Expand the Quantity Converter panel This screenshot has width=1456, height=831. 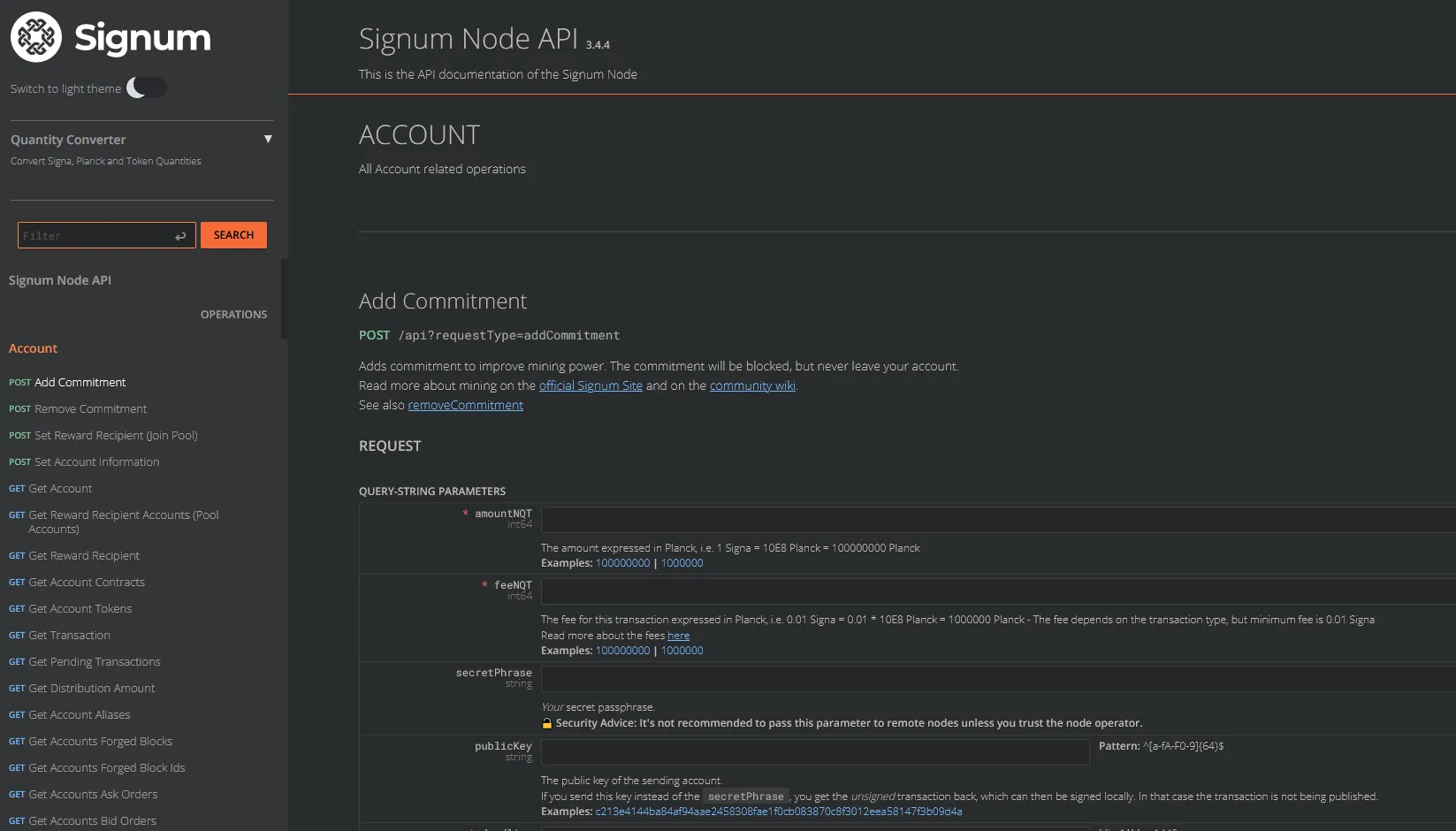tap(268, 139)
